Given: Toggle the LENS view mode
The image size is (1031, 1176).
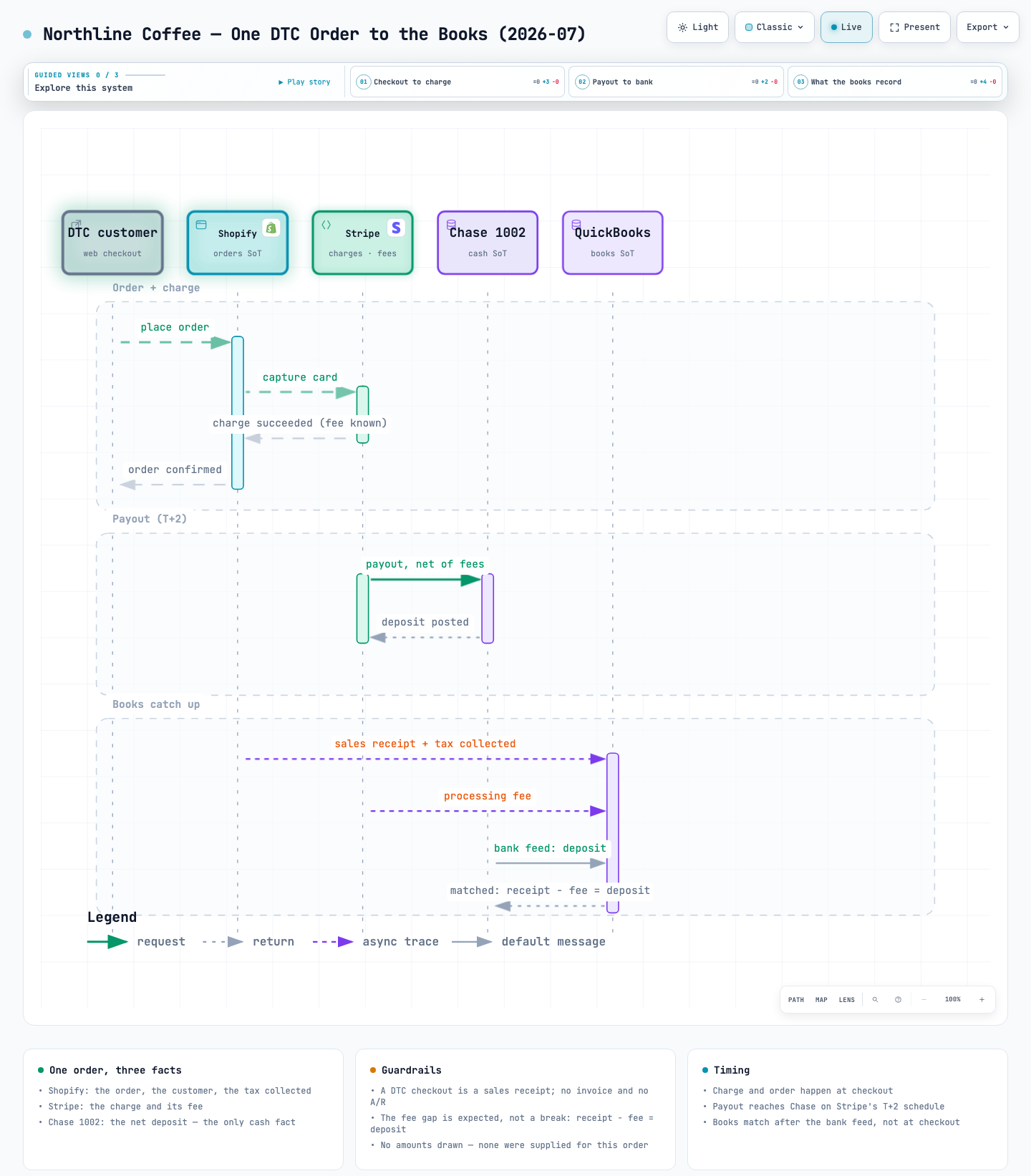Looking at the screenshot, I should (x=847, y=1000).
